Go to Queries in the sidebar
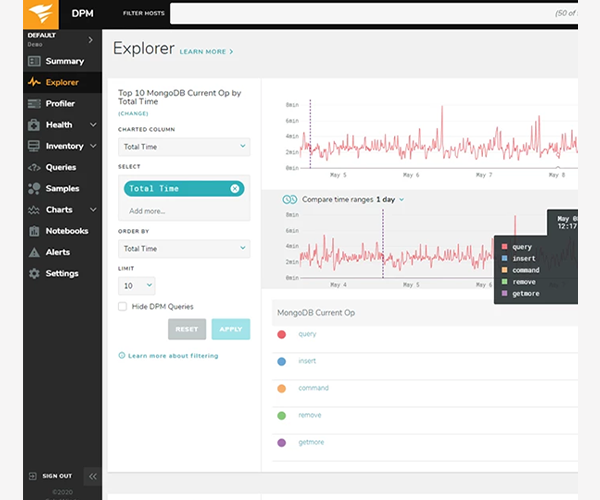Screen dimensions: 600x500 pyautogui.click(x=62, y=168)
